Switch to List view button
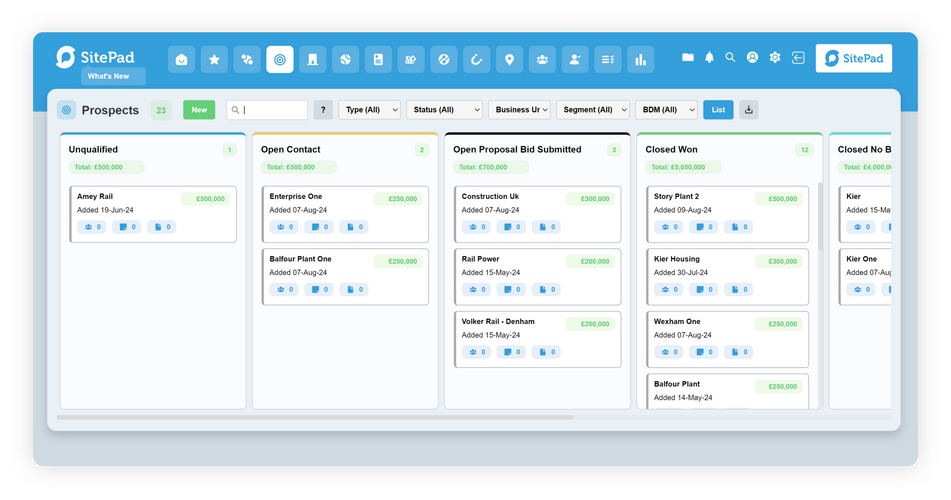 click(x=718, y=110)
